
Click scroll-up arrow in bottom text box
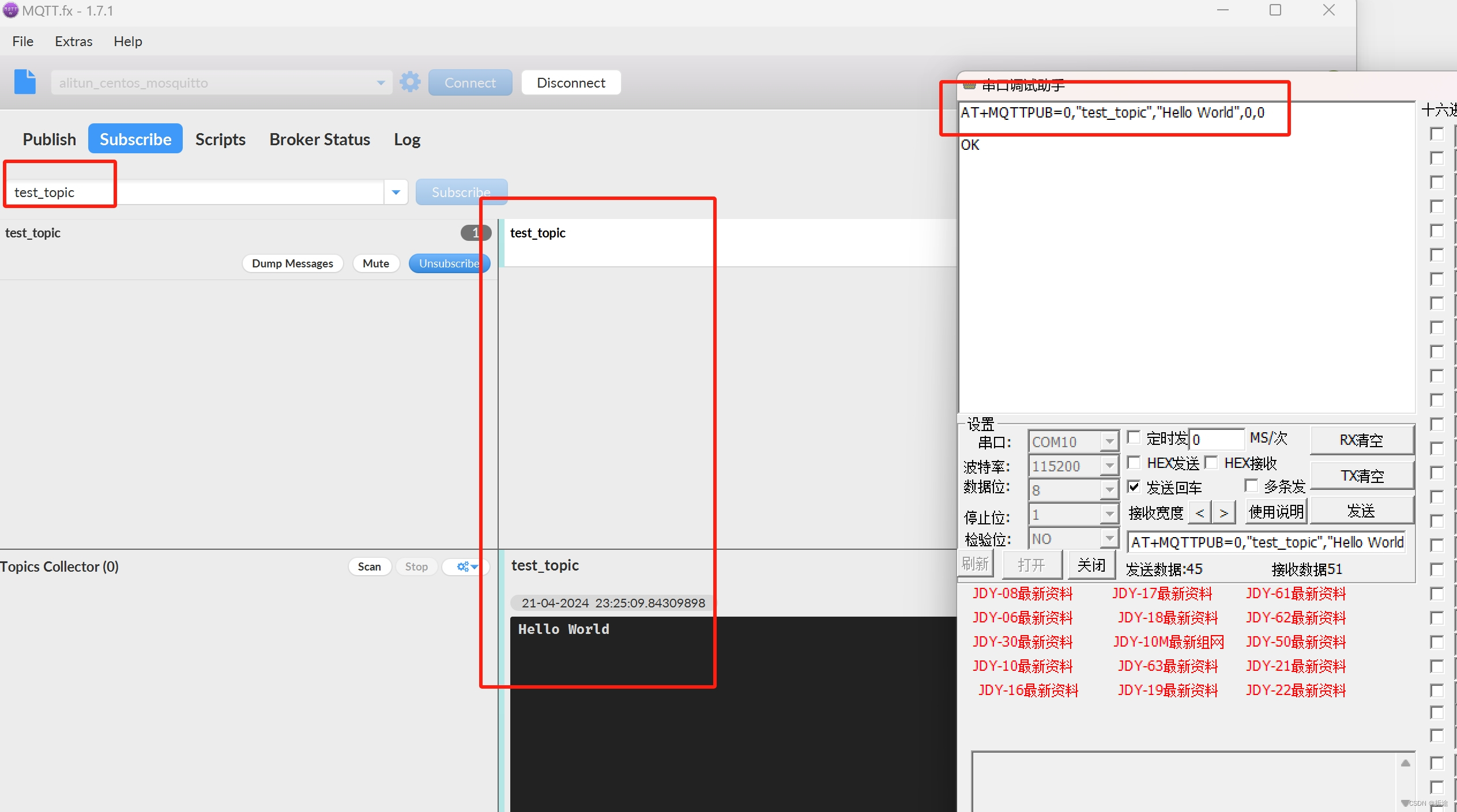pos(1405,764)
